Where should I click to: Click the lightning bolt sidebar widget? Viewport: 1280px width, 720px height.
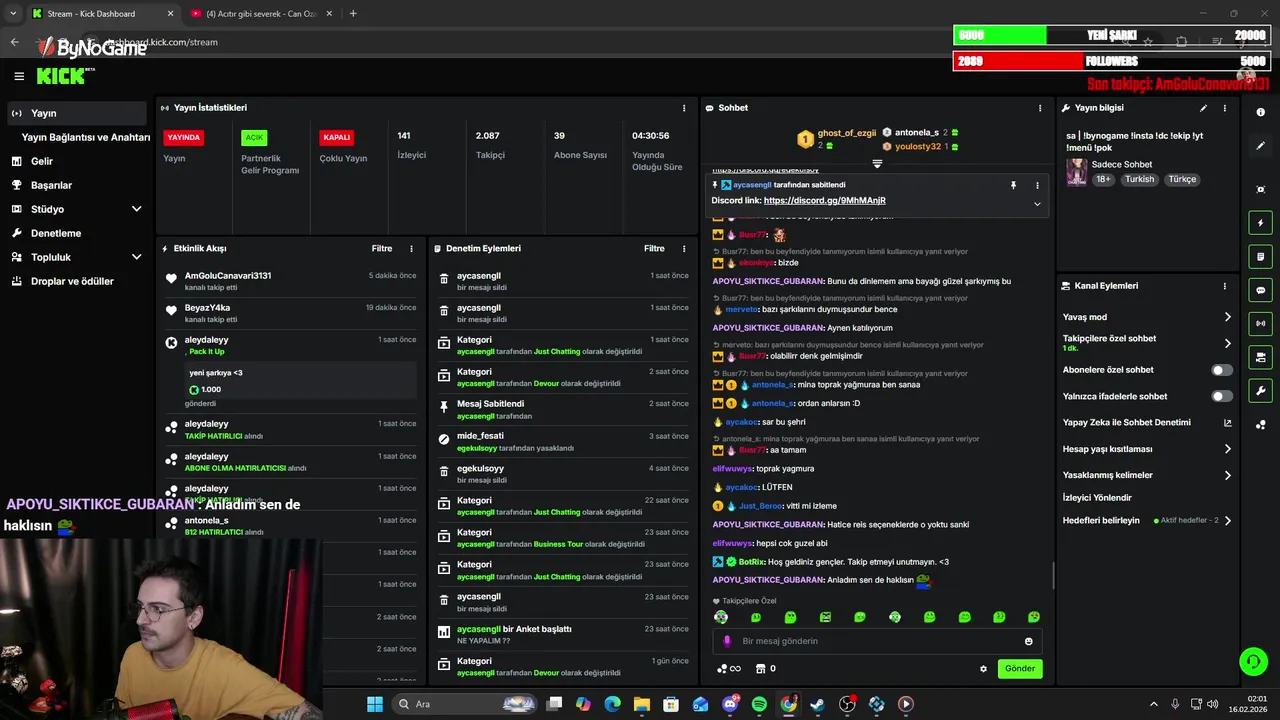(x=1261, y=223)
